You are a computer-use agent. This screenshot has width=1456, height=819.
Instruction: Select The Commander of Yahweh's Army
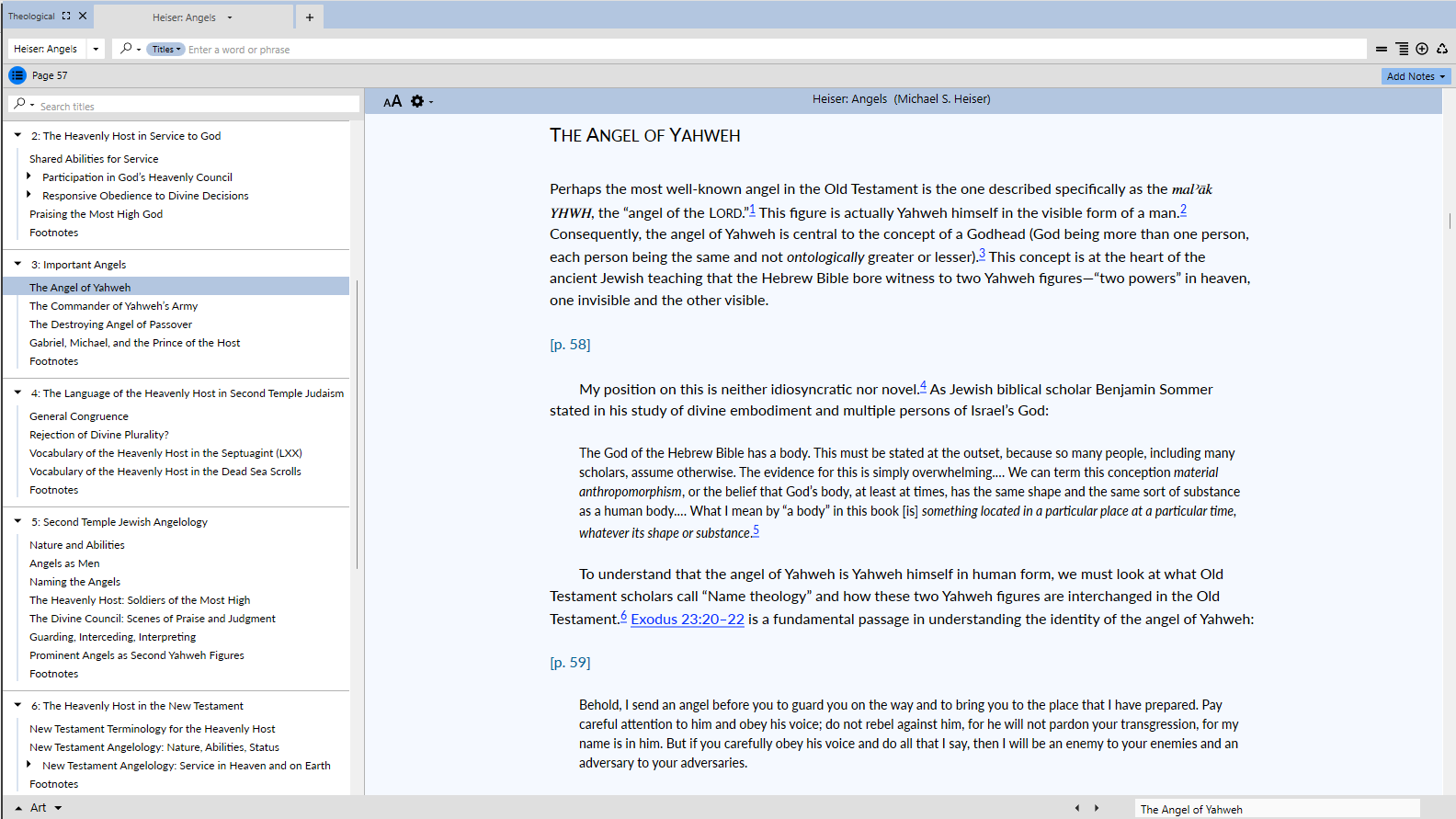113,306
